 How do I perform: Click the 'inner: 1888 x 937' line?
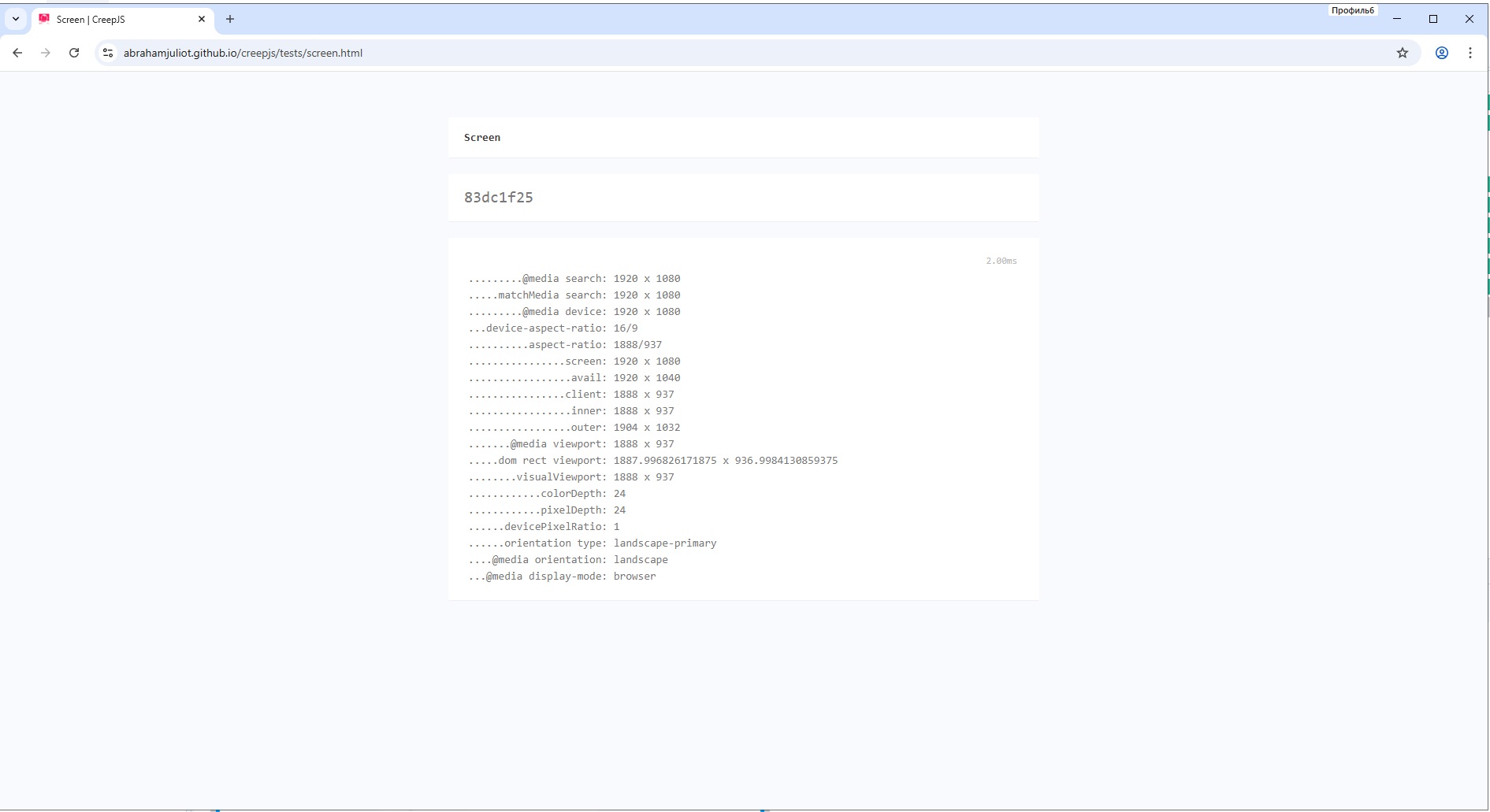pyautogui.click(x=571, y=411)
